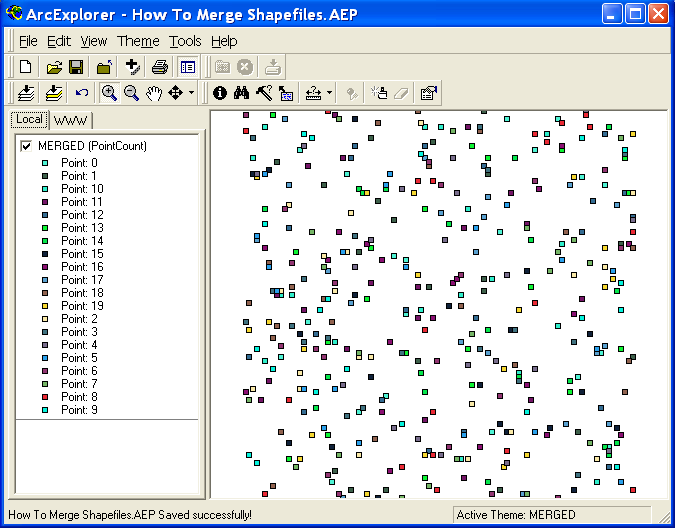
Task: Print the map with the printer icon
Action: [160, 67]
